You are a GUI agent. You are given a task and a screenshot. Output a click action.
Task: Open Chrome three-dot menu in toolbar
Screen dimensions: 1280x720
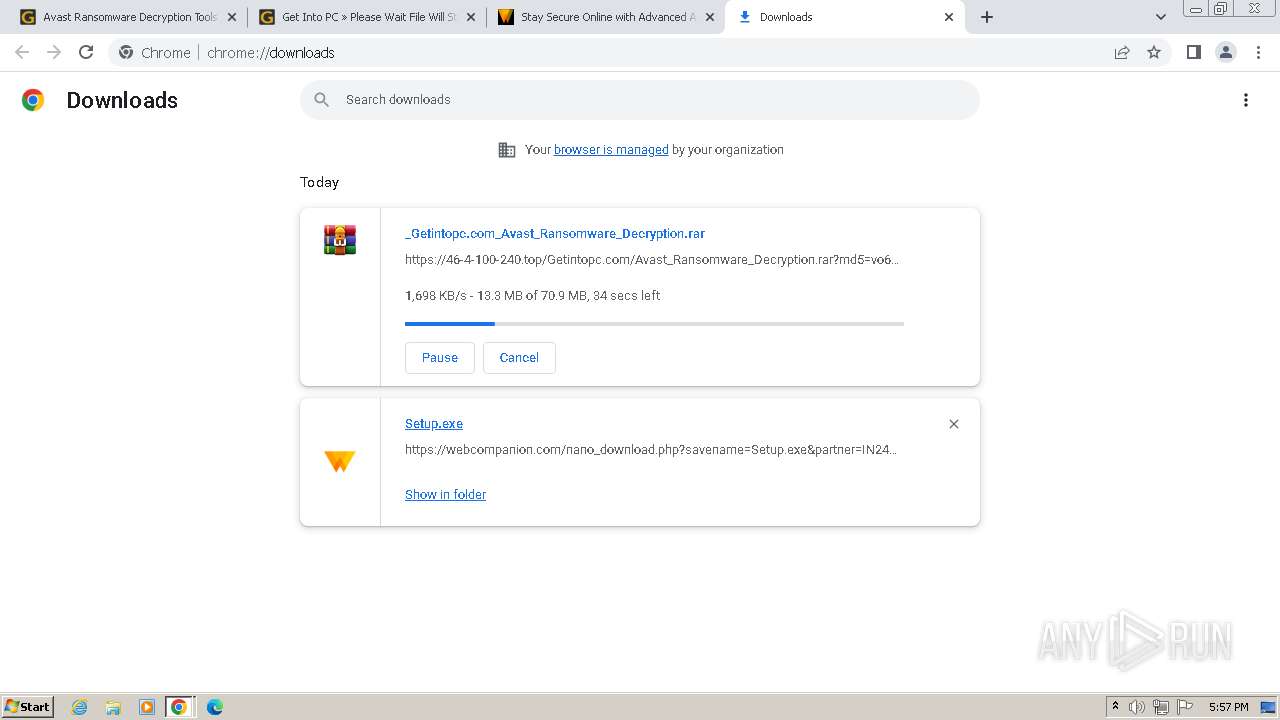pos(1257,52)
